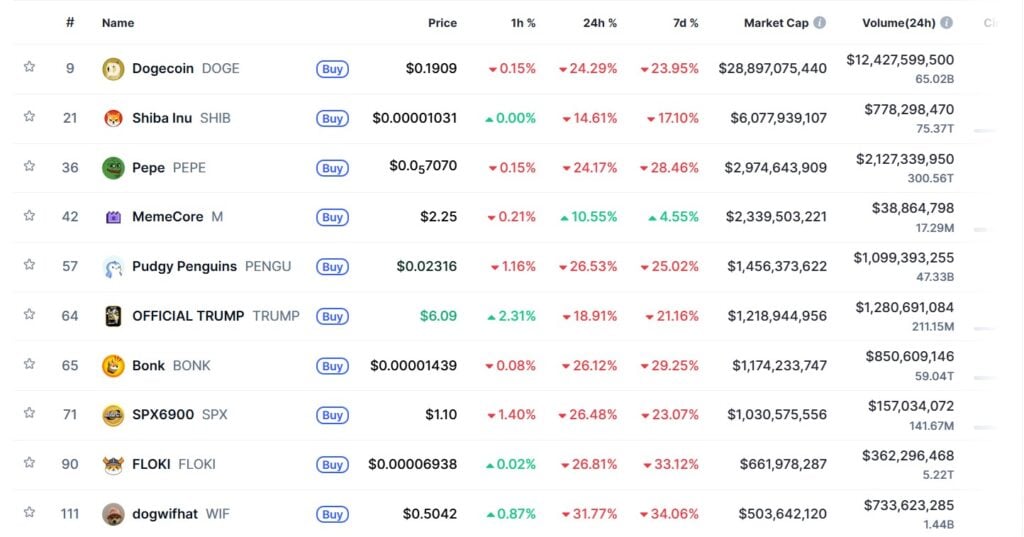Sort by the # rank column header
The image size is (1024, 537).
[70, 23]
